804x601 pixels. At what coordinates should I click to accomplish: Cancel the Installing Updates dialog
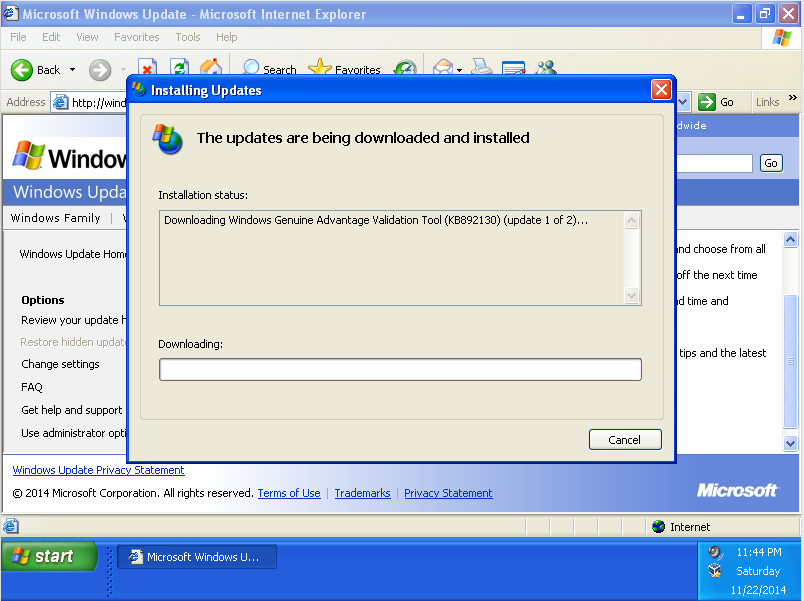tap(625, 439)
